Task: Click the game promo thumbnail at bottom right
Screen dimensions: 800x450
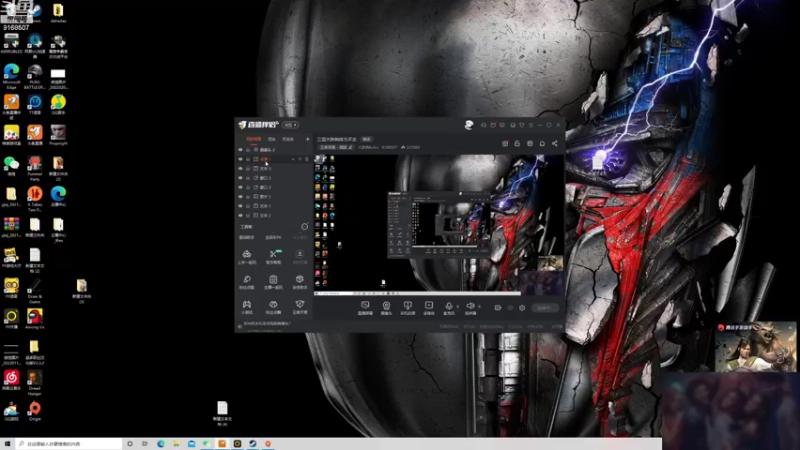Action: pyautogui.click(x=756, y=347)
